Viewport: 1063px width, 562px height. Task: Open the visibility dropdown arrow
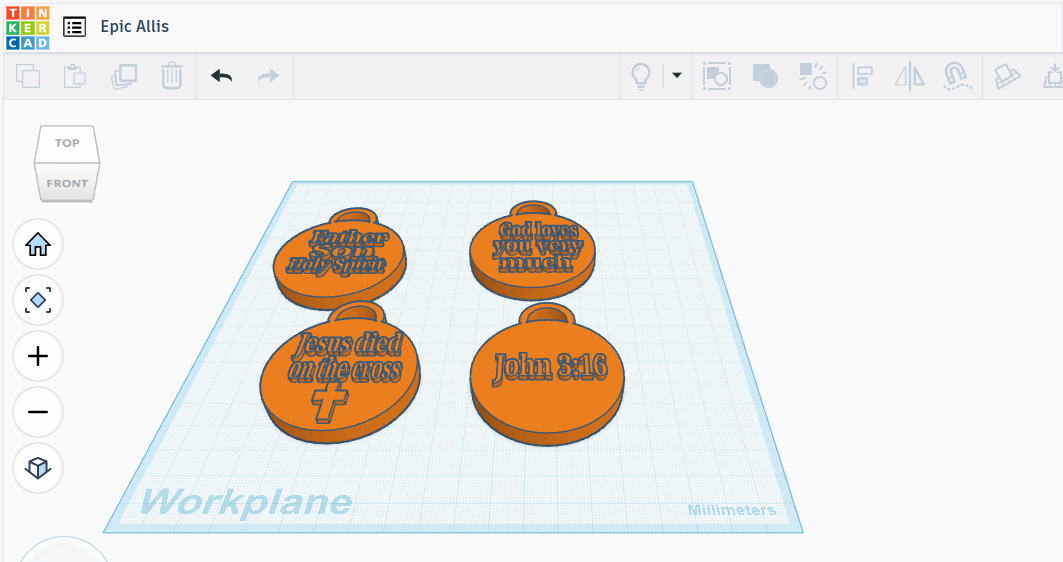[677, 75]
